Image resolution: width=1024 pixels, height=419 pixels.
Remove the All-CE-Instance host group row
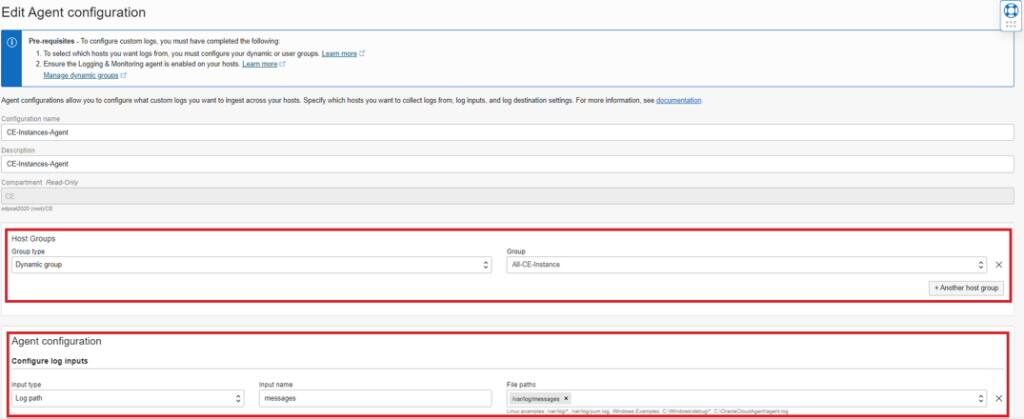tap(998, 265)
